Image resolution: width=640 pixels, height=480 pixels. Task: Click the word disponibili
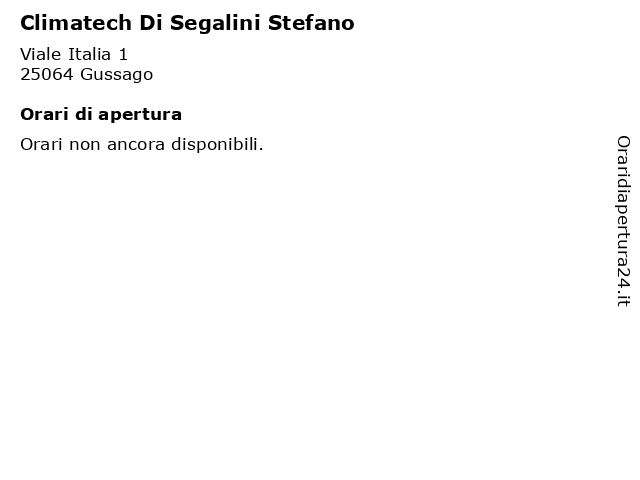click(217, 145)
